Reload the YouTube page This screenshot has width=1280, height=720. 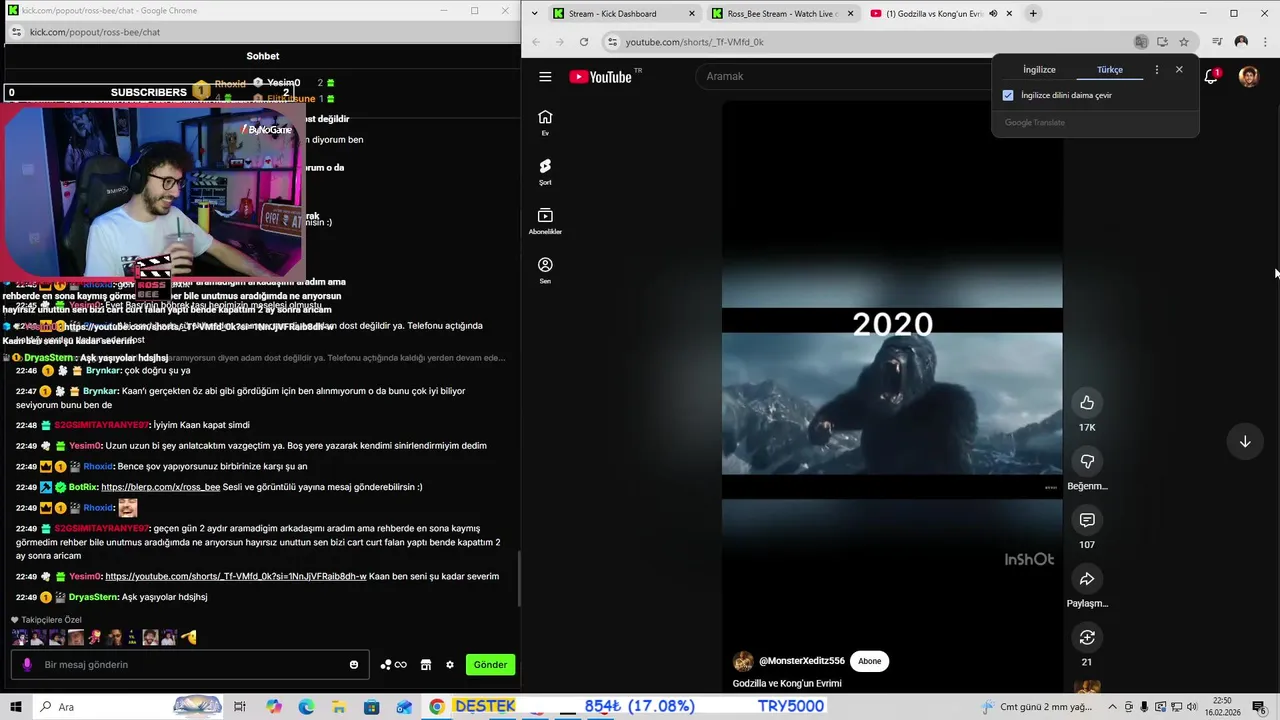pos(584,42)
